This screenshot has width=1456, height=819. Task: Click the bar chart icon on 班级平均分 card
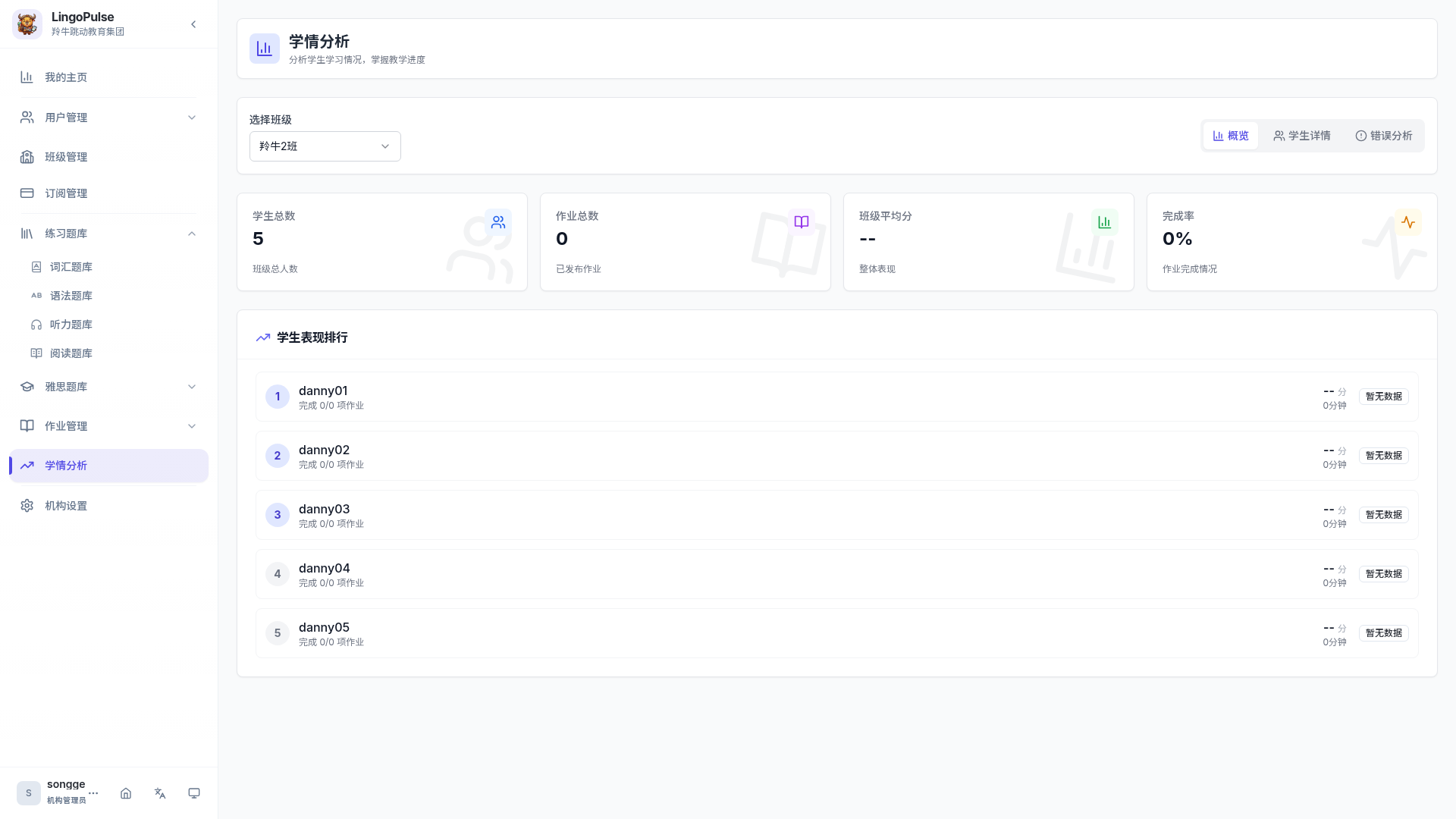click(x=1105, y=222)
